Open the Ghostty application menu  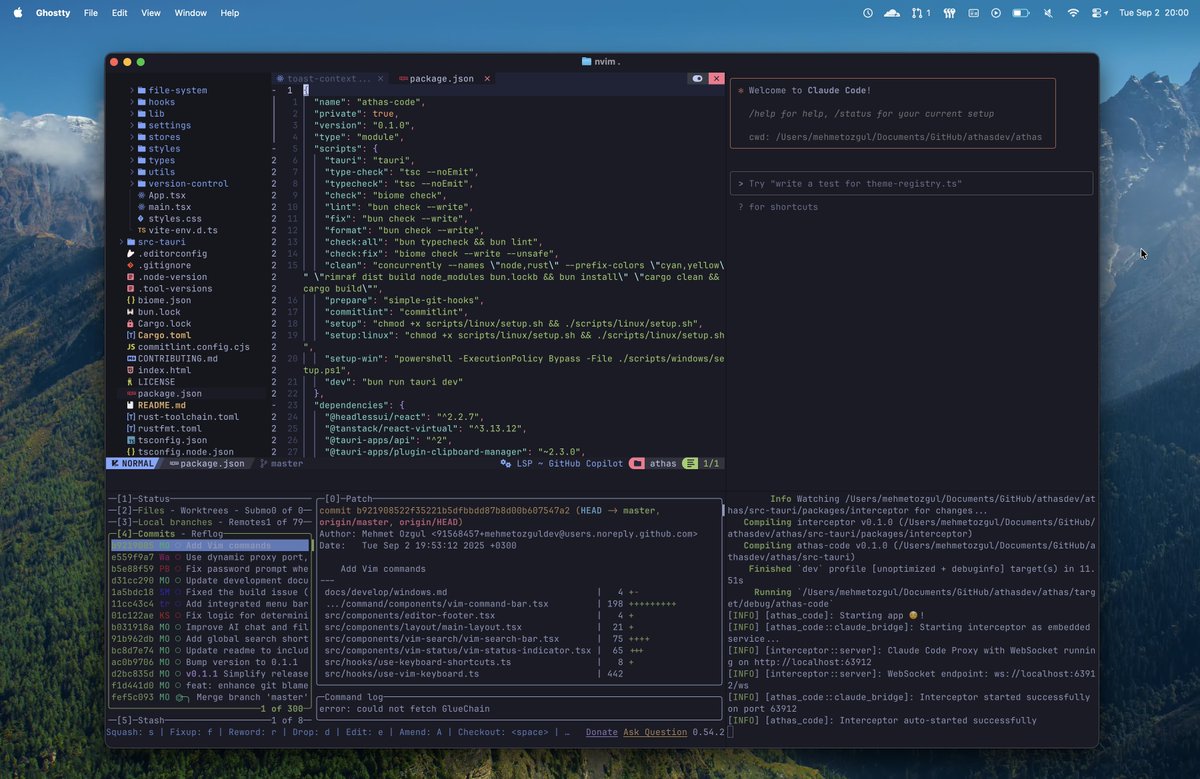[53, 13]
